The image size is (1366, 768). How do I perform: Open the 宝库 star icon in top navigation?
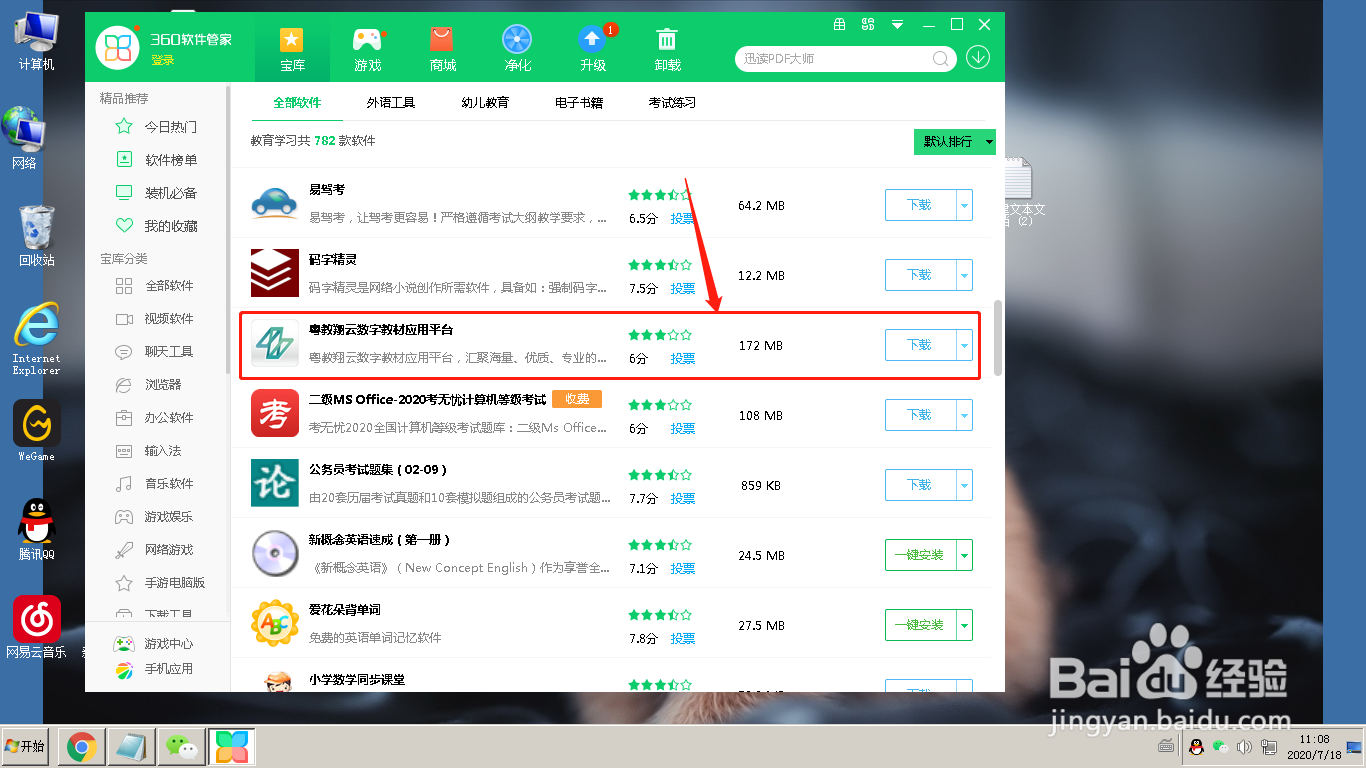291,39
